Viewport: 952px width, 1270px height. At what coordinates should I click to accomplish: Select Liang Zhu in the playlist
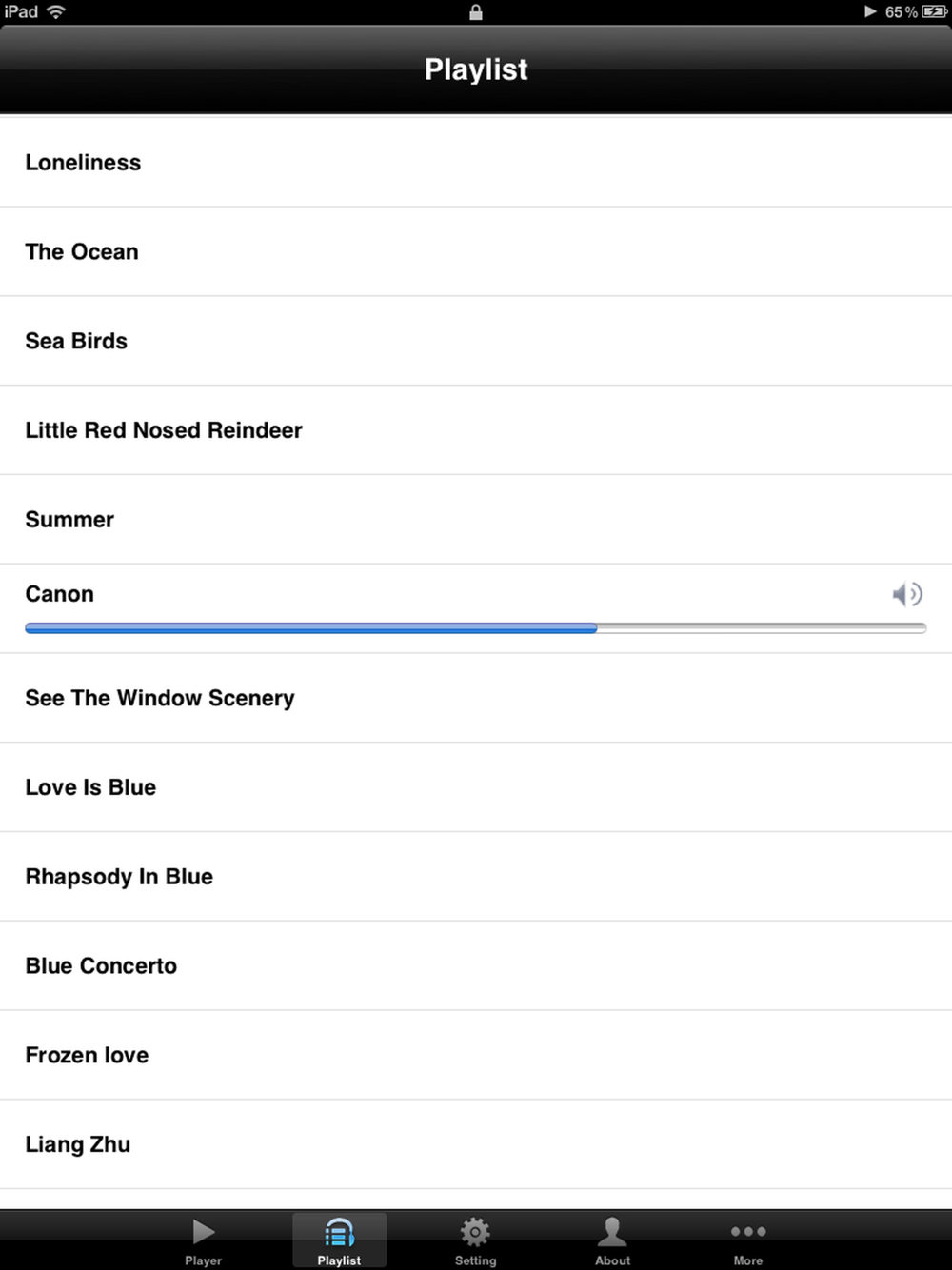coord(78,1144)
